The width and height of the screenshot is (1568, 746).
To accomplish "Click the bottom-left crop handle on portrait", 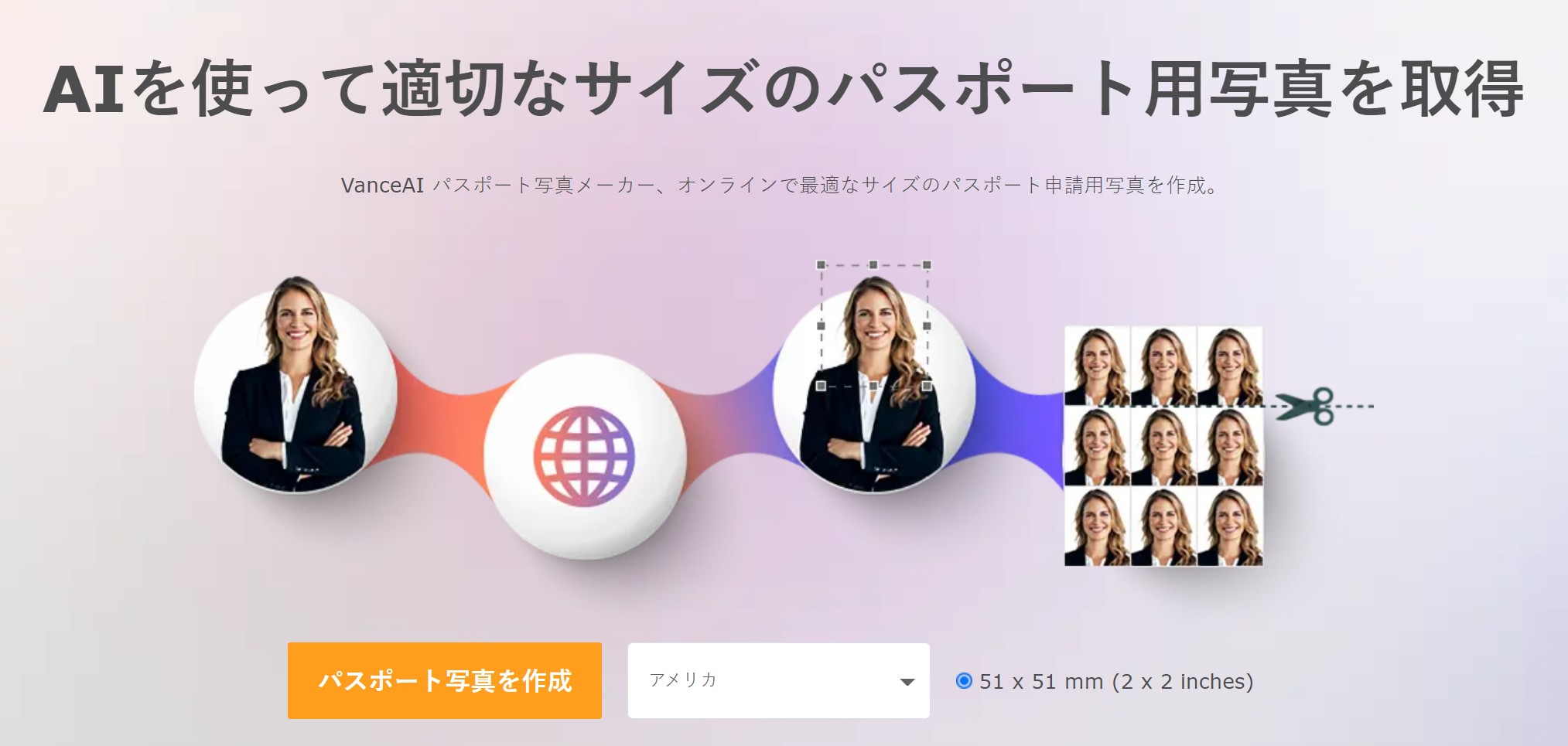I will point(821,385).
